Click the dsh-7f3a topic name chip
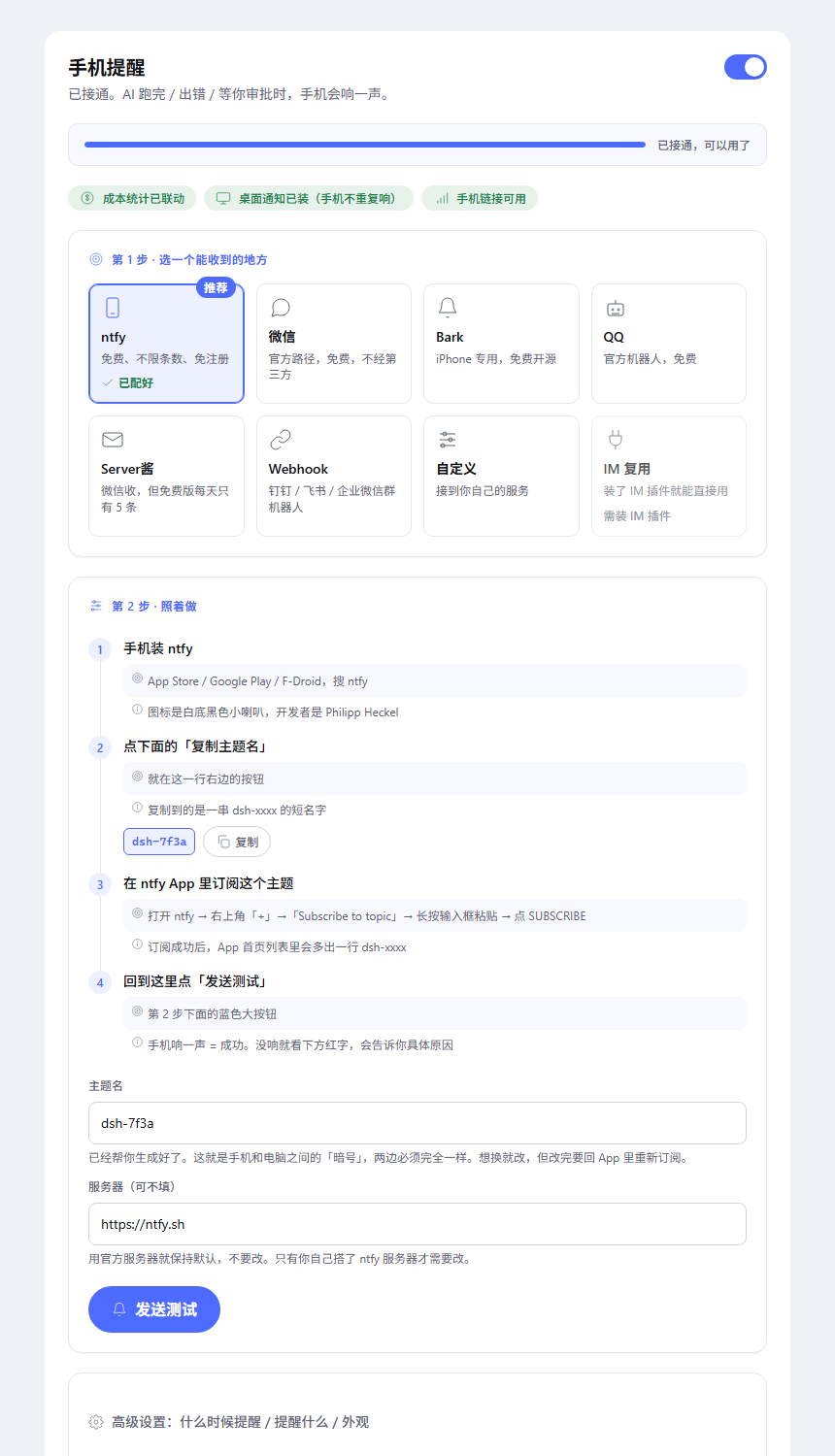835x1456 pixels. coord(159,842)
